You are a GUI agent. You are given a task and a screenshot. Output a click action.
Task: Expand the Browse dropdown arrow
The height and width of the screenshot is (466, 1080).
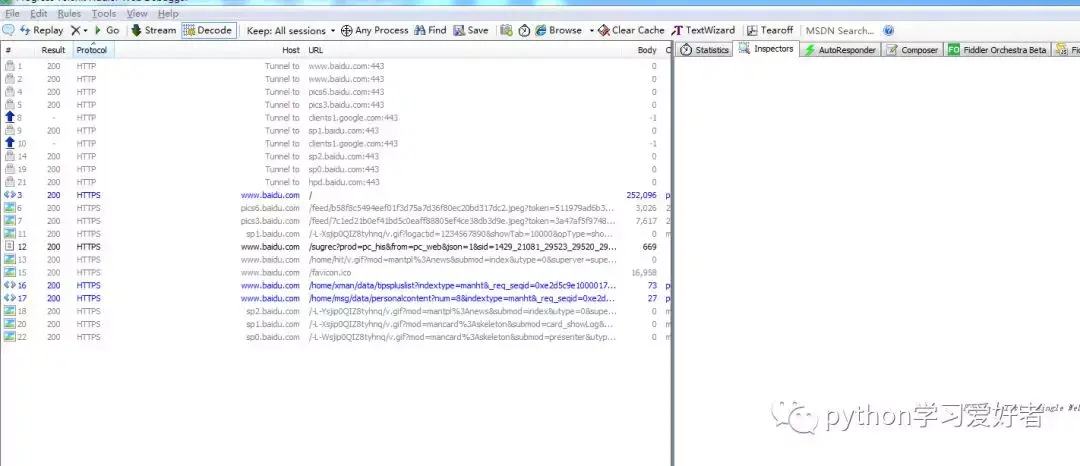pos(591,30)
